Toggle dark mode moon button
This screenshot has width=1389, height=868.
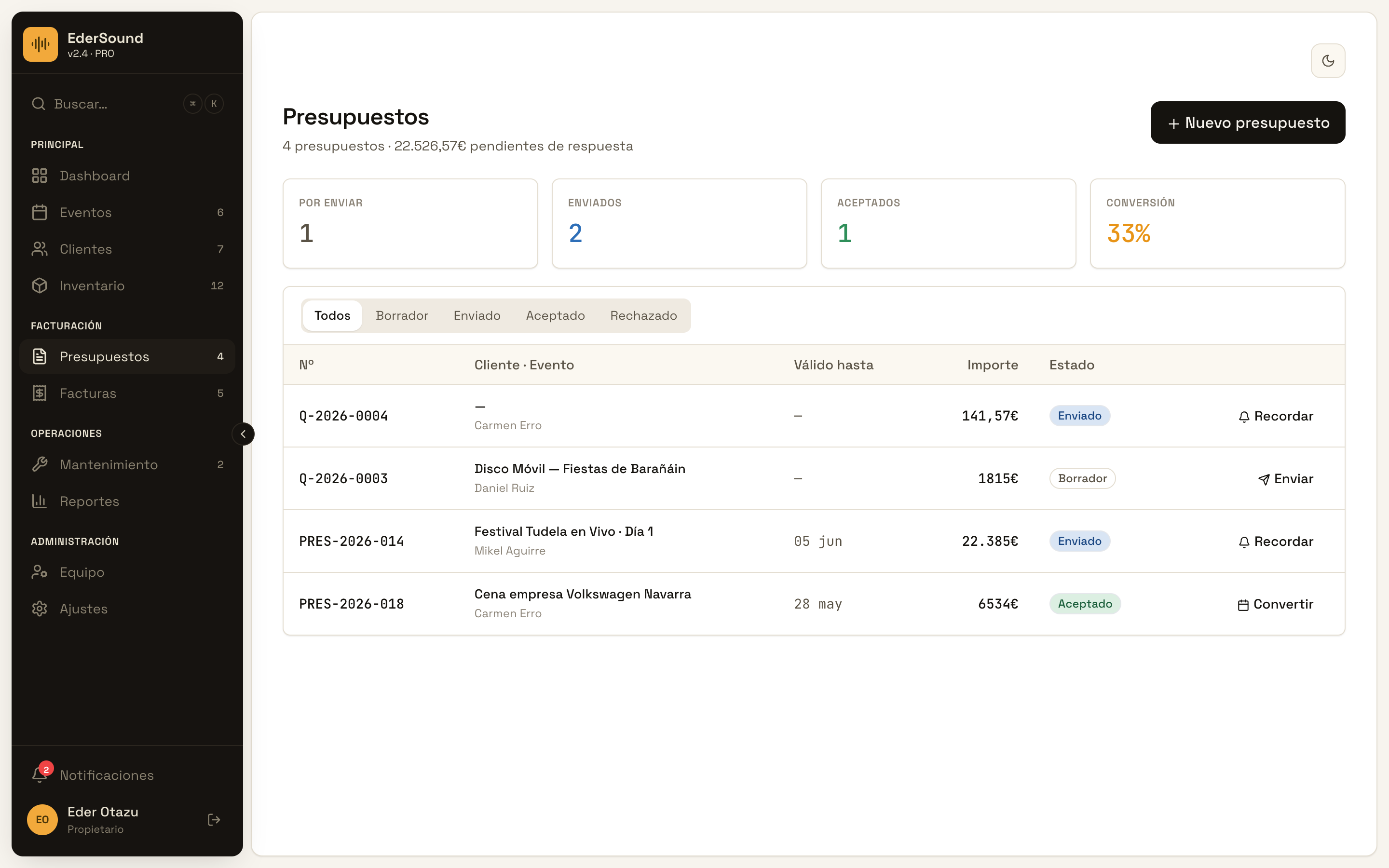pos(1328,61)
